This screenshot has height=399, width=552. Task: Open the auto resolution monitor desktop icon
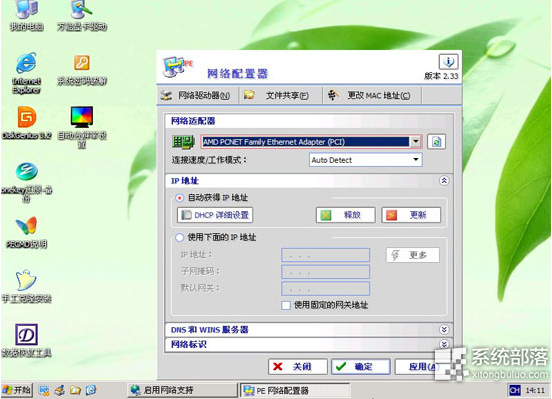82,127
